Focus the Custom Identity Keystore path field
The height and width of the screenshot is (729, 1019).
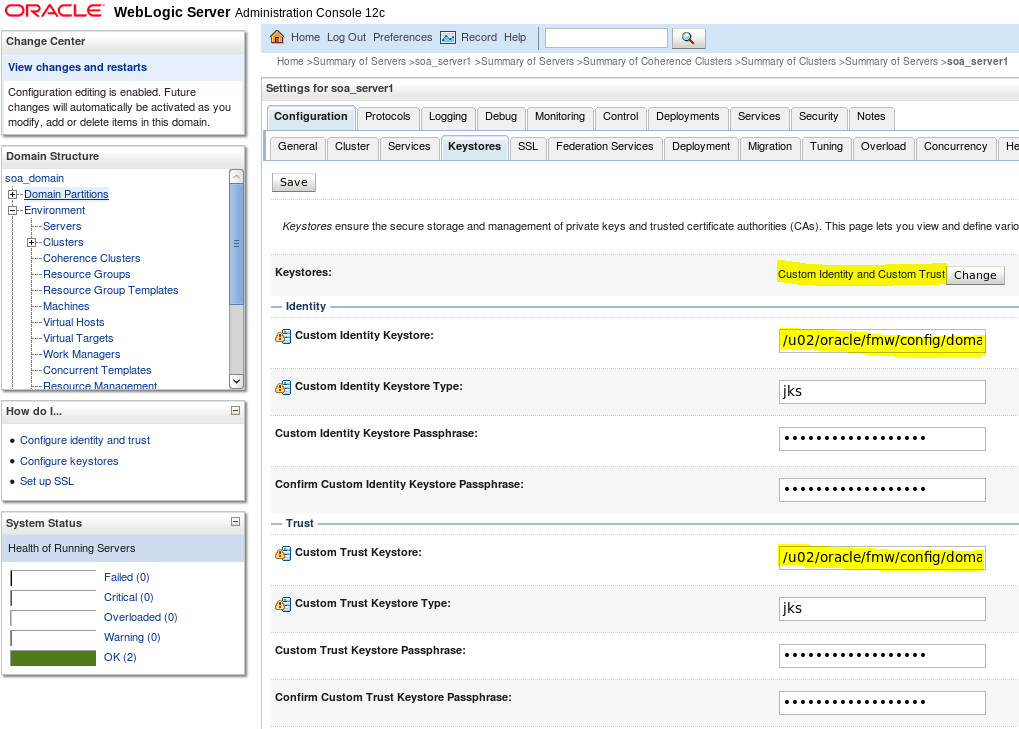point(882,341)
